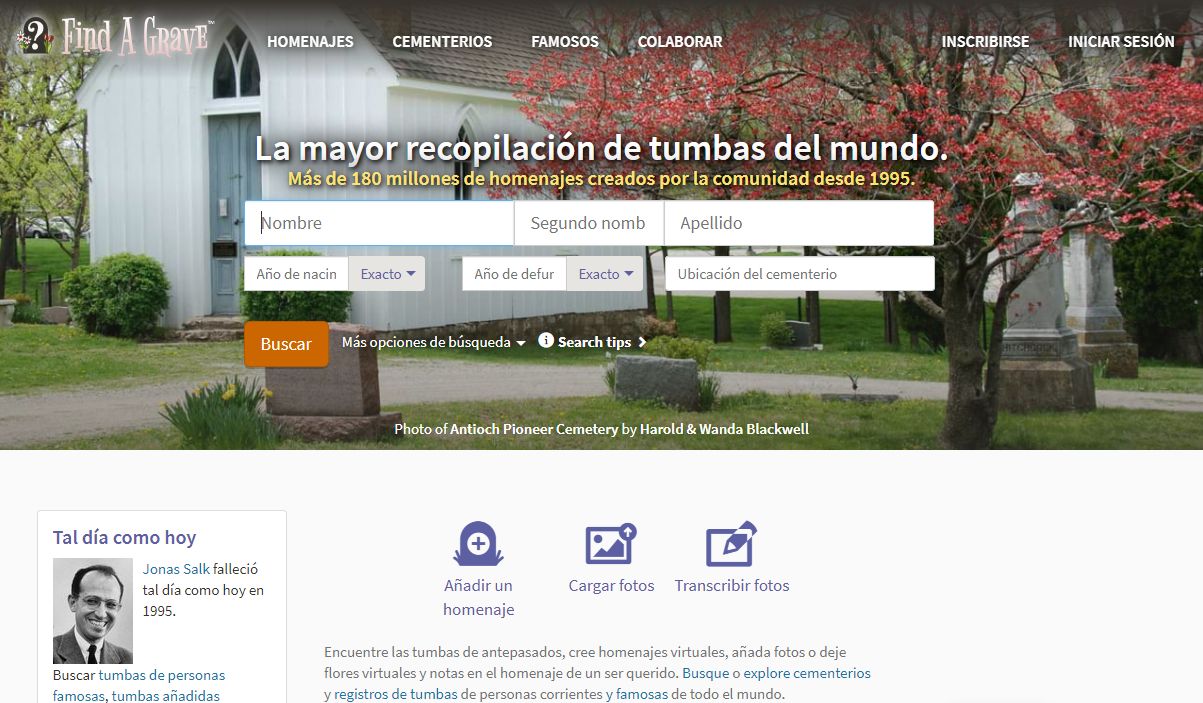Click the Ubicación del cementerio field

click(x=800, y=274)
